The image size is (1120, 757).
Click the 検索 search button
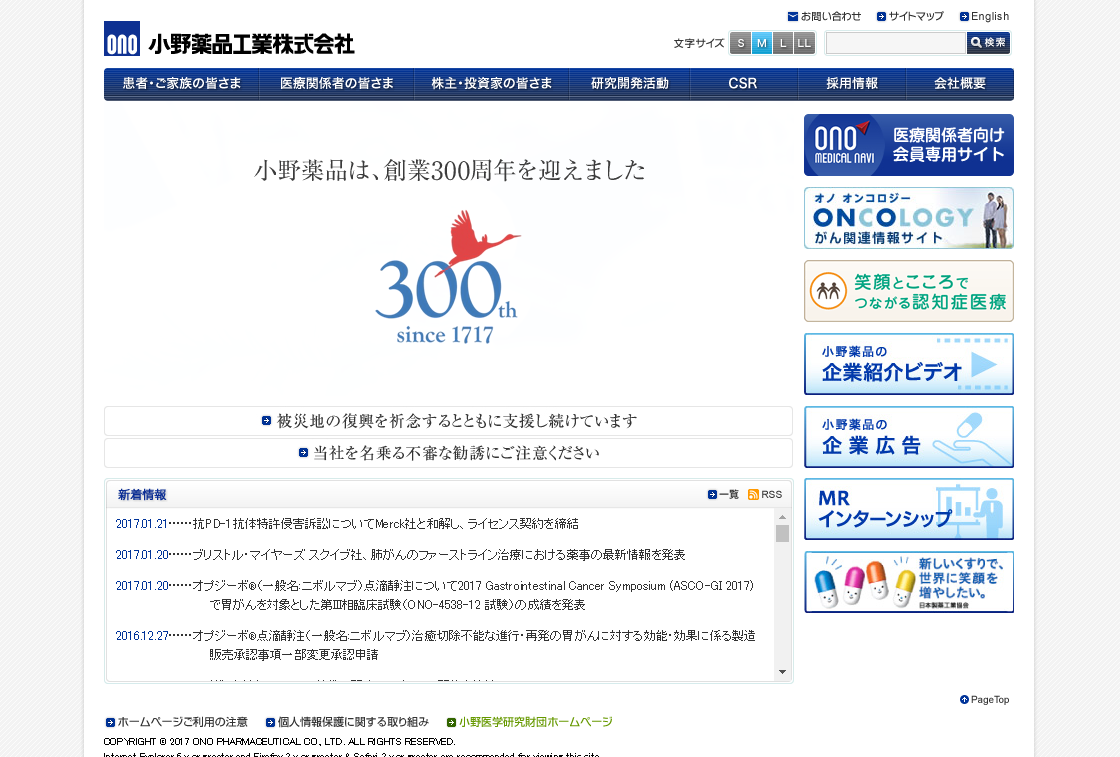989,43
